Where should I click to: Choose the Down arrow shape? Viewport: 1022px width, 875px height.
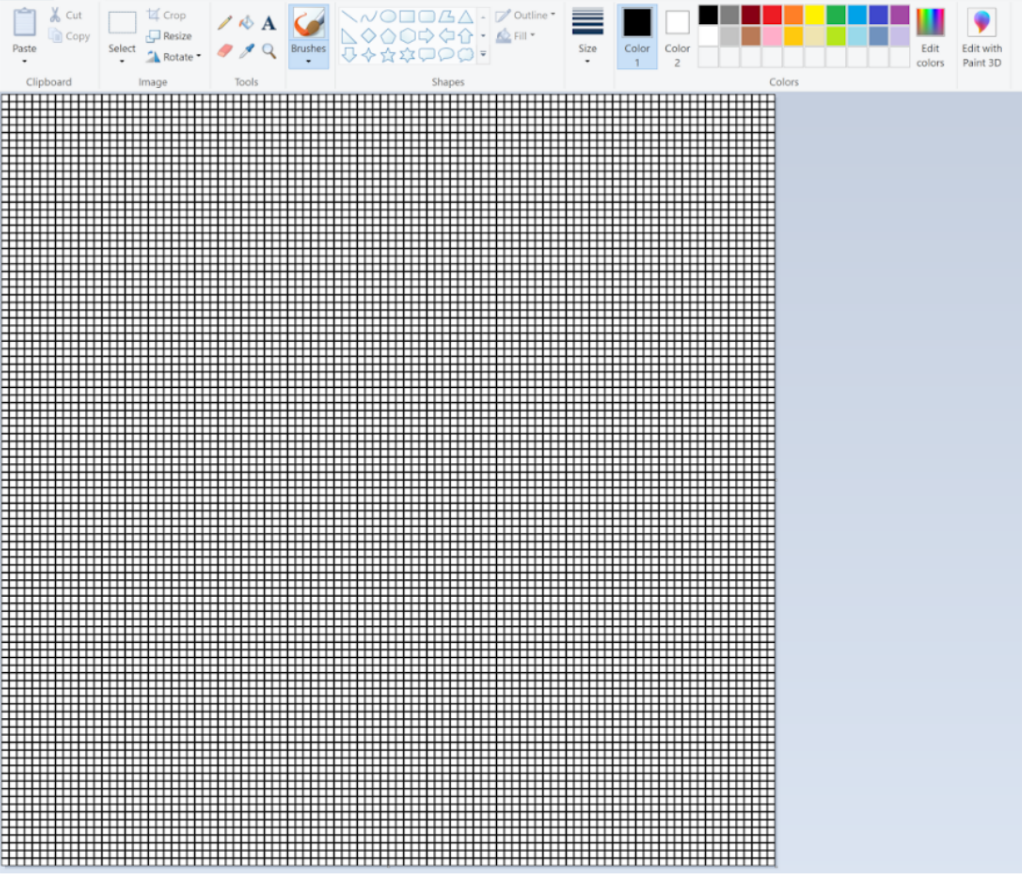point(349,55)
